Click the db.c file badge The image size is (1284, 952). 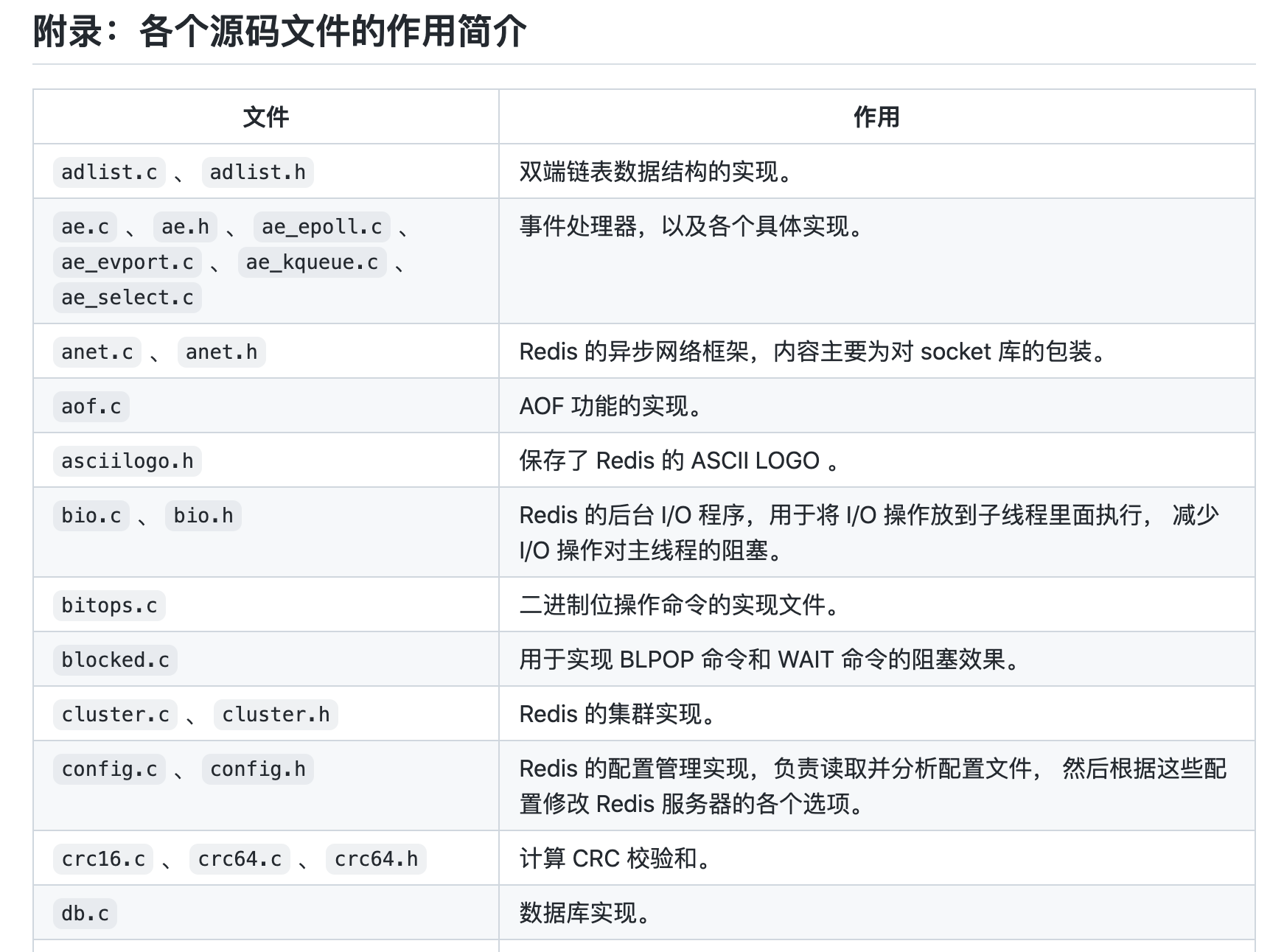(84, 913)
